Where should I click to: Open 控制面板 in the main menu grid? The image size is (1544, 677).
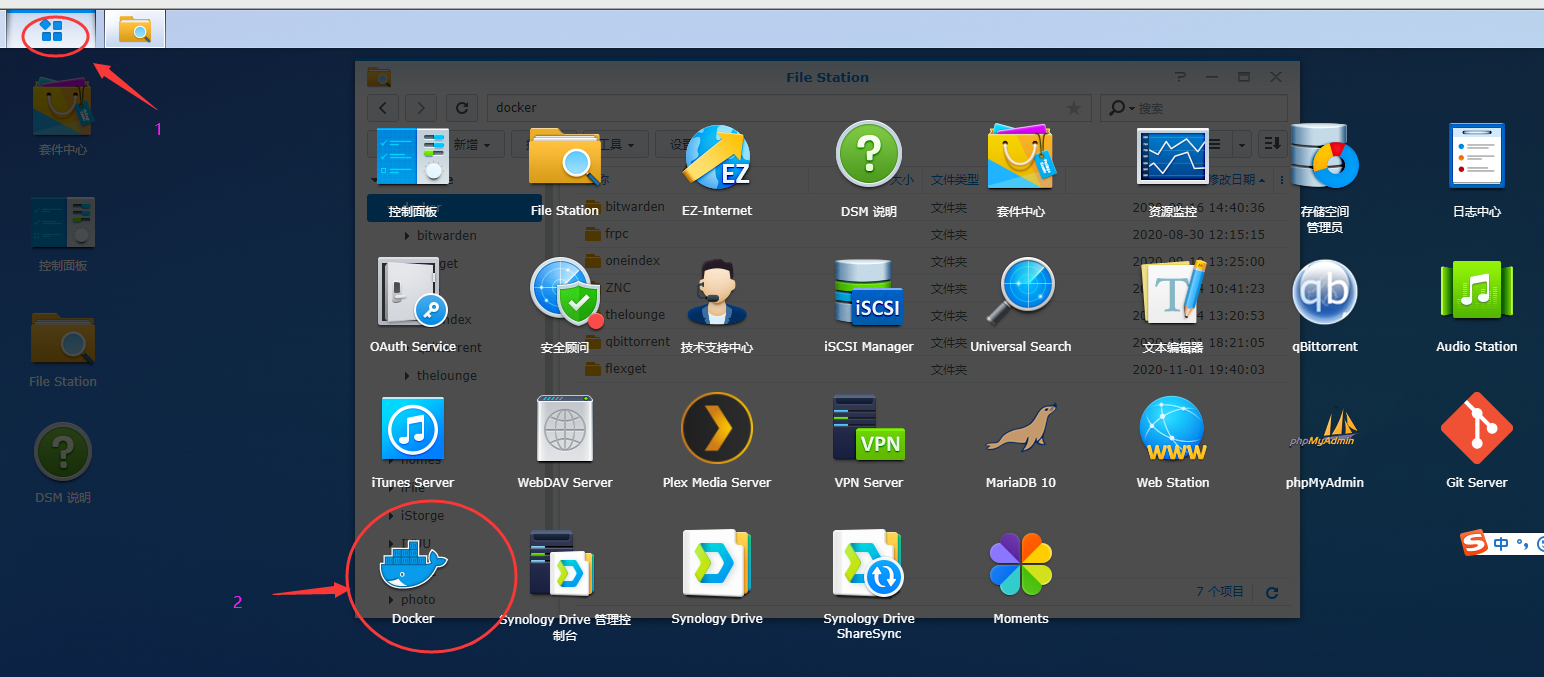pyautogui.click(x=413, y=171)
